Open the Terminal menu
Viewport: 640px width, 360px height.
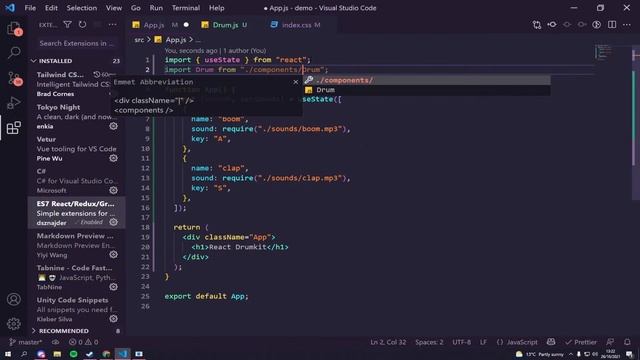pos(186,8)
